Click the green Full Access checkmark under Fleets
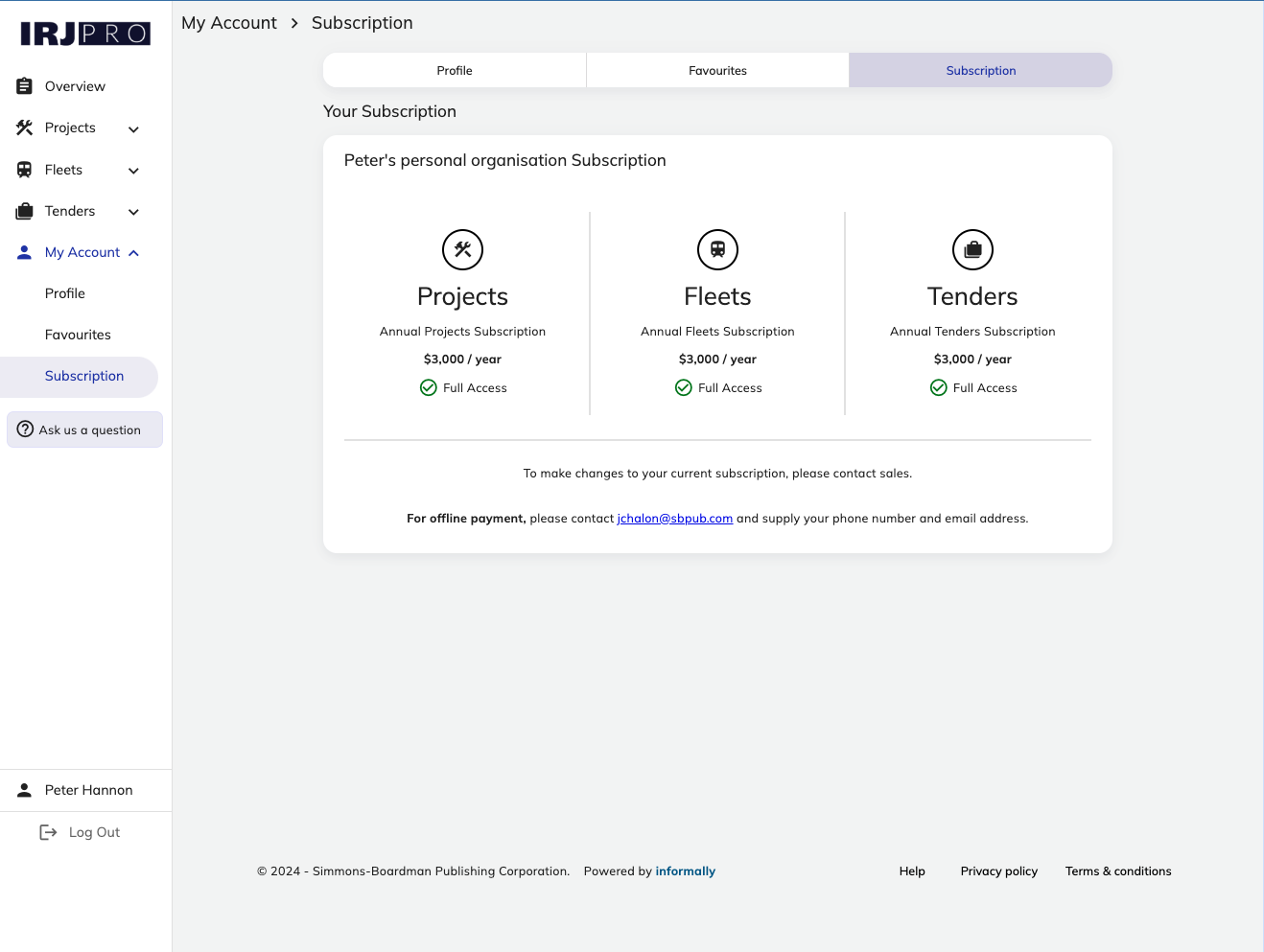The width and height of the screenshot is (1264, 952). [x=684, y=387]
